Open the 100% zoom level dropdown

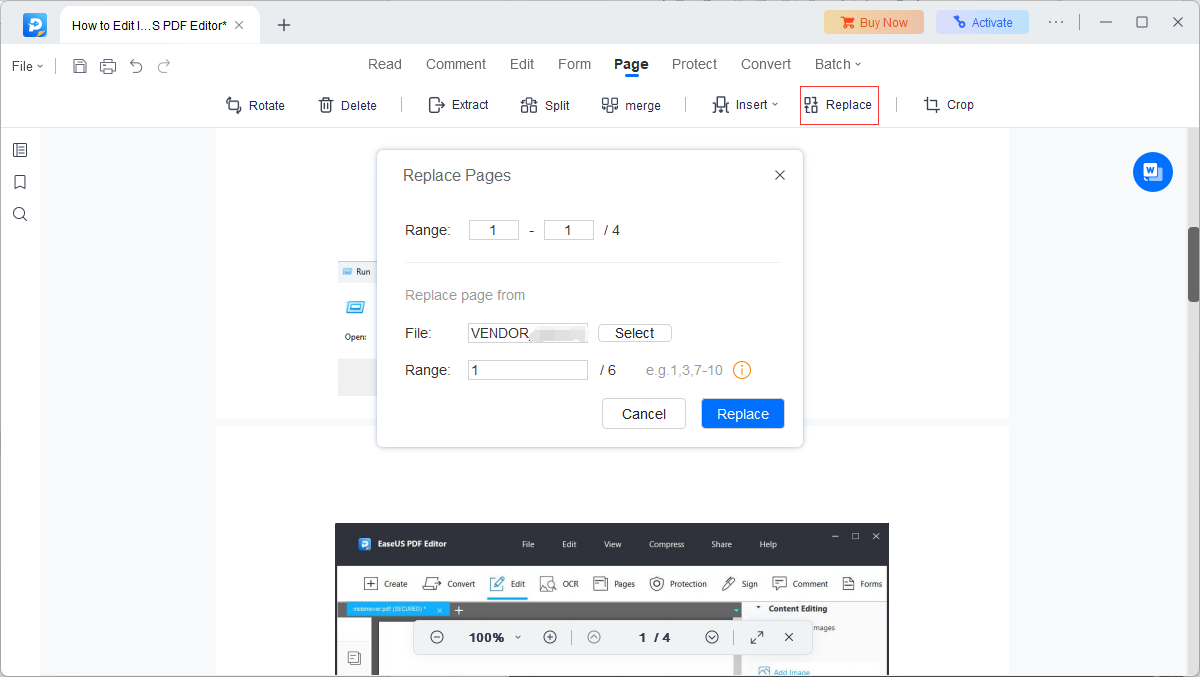coord(495,637)
